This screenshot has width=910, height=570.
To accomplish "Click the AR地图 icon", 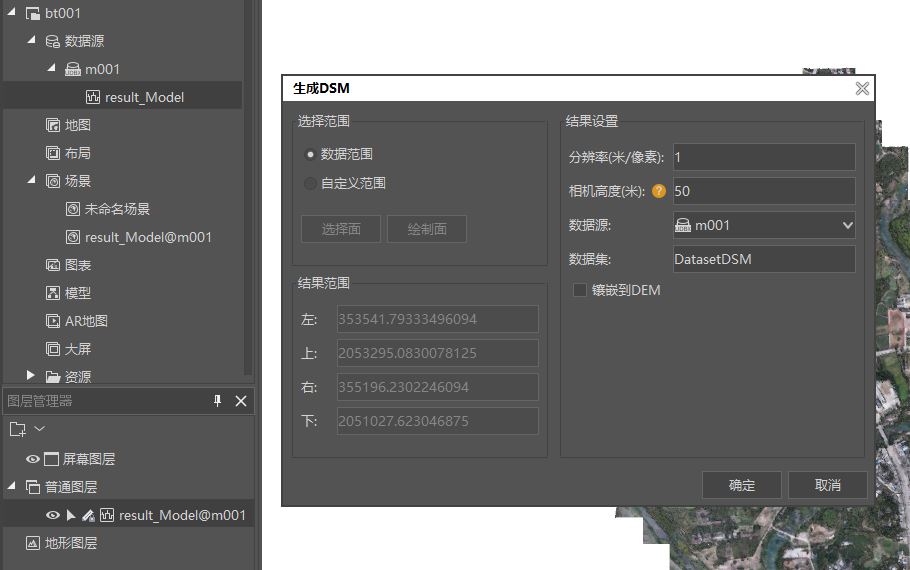I will click(x=53, y=321).
